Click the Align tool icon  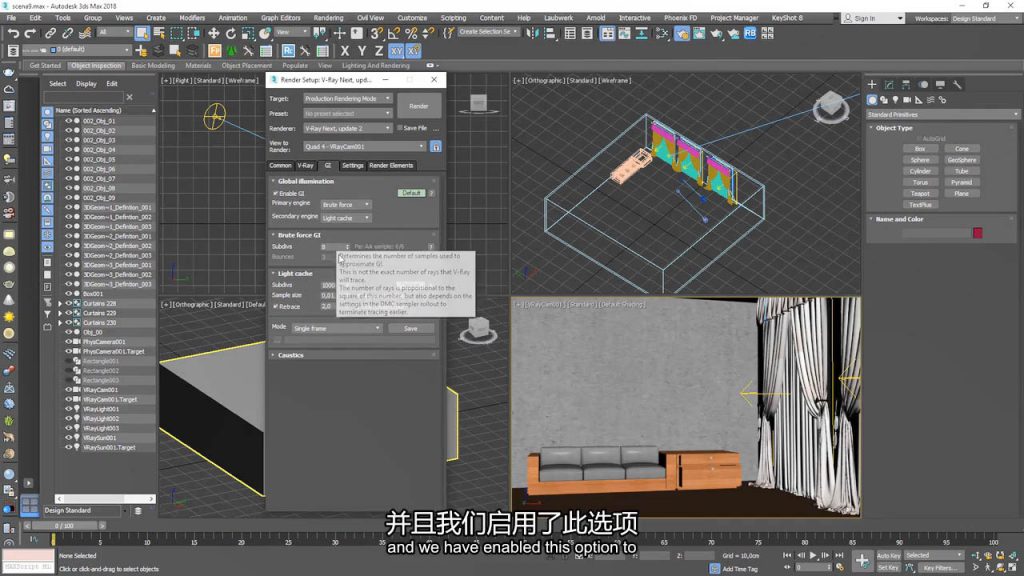[x=549, y=33]
